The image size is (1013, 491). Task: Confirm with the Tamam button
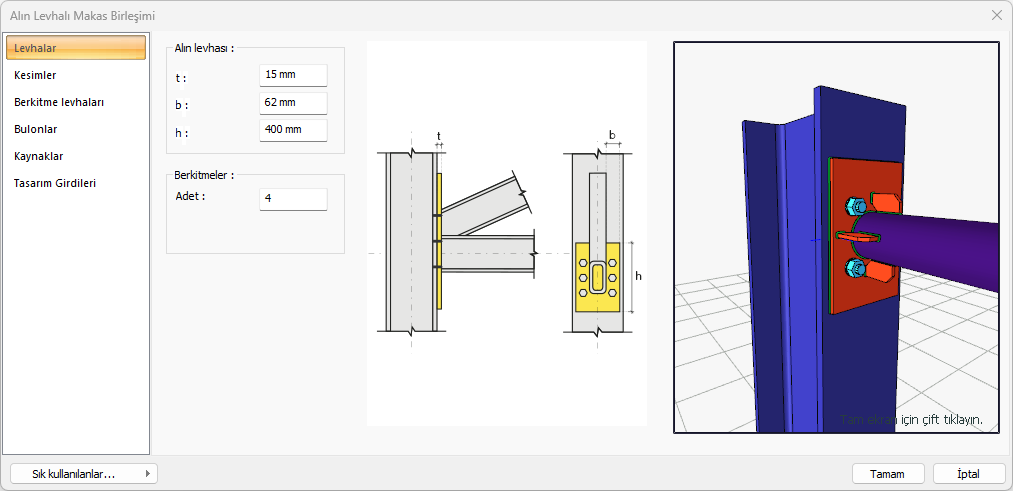click(x=887, y=474)
